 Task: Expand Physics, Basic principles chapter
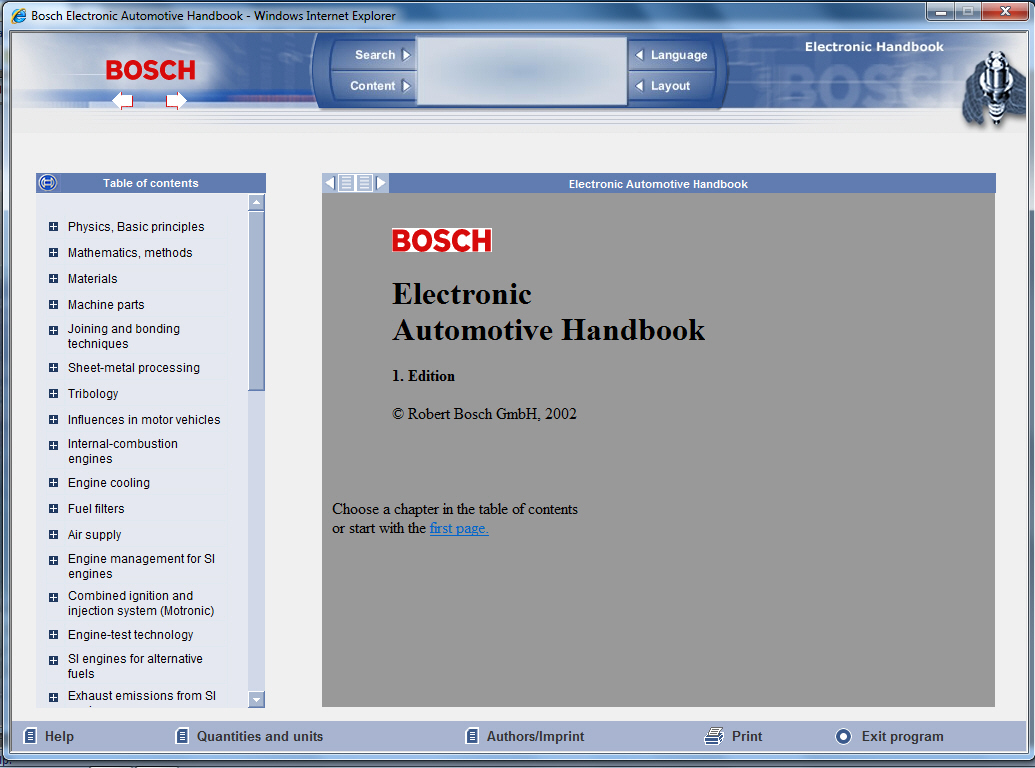53,226
